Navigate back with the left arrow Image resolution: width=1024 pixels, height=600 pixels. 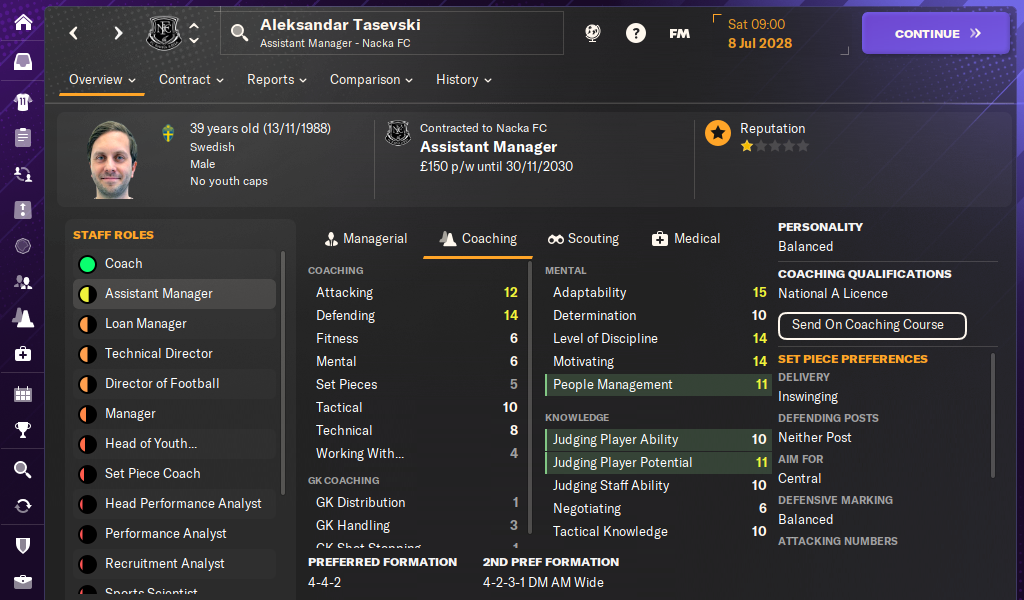(74, 33)
